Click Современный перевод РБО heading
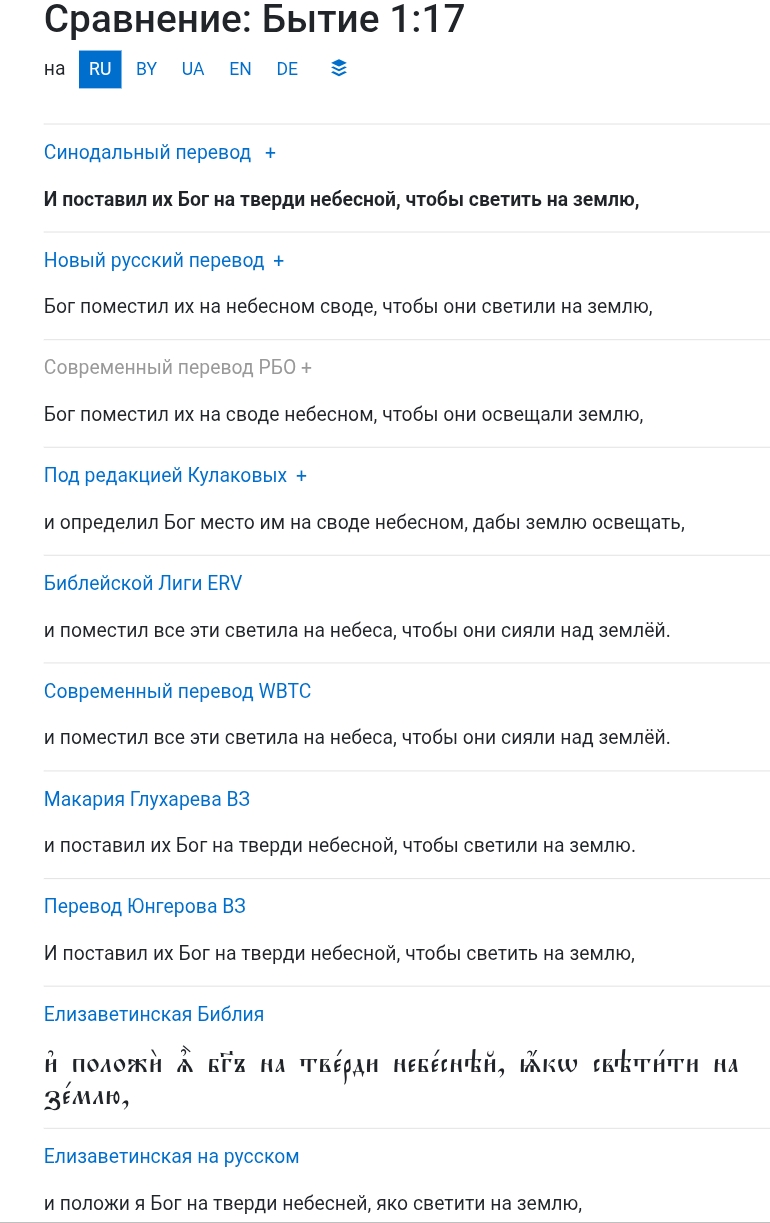The width and height of the screenshot is (770, 1223). pyautogui.click(x=170, y=368)
